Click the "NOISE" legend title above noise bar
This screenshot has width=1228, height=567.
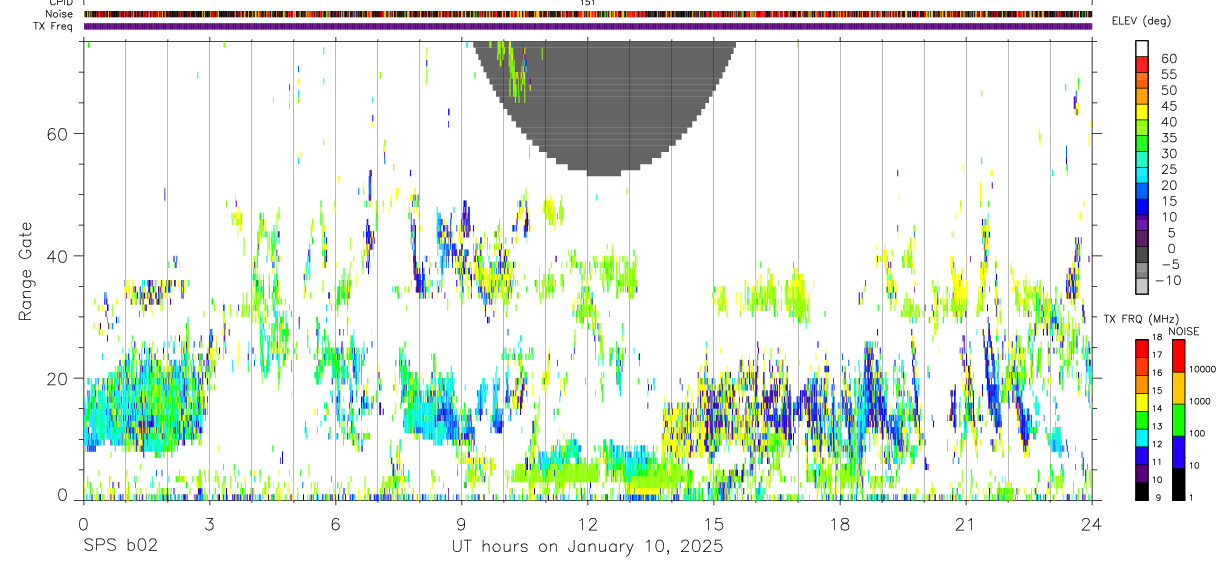click(1183, 331)
